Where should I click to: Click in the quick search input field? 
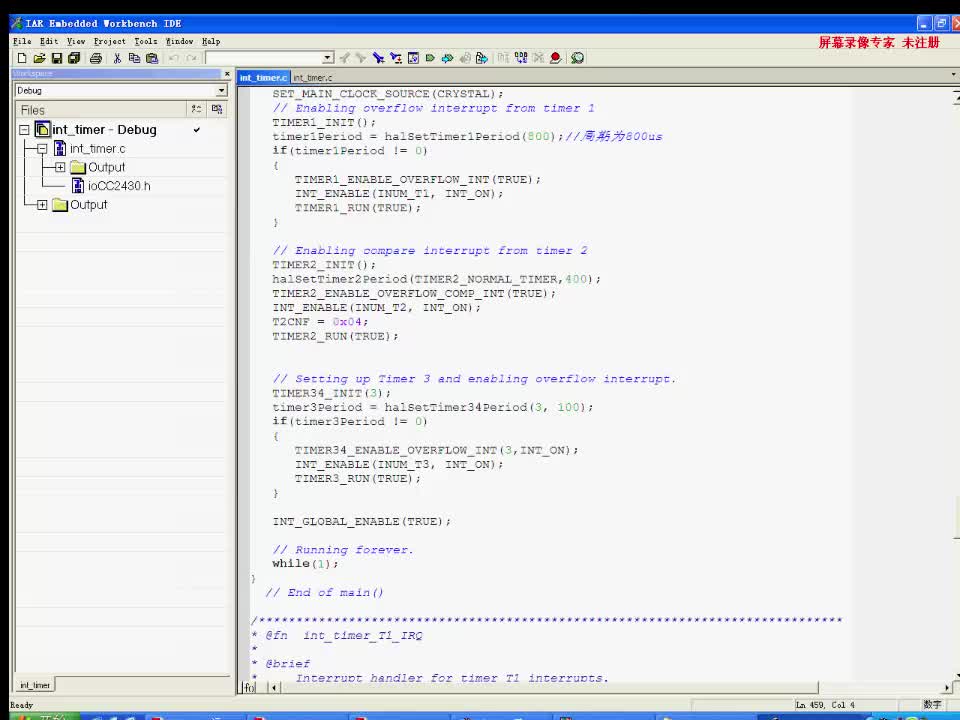(264, 58)
